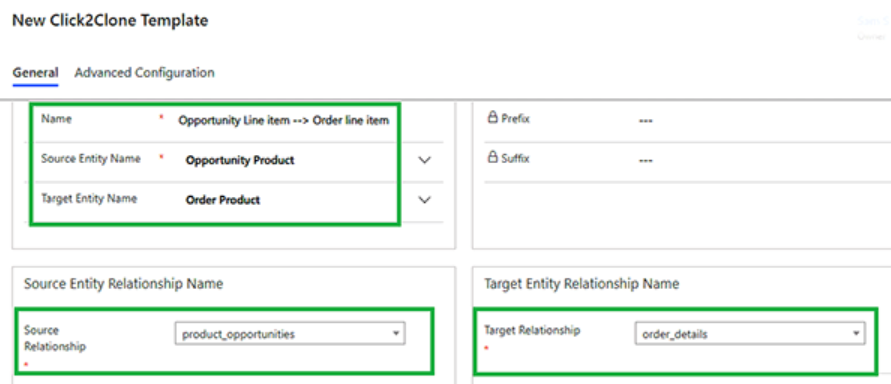The image size is (891, 384).
Task: Click the Source Entity Relationship Name heading
Action: [123, 283]
